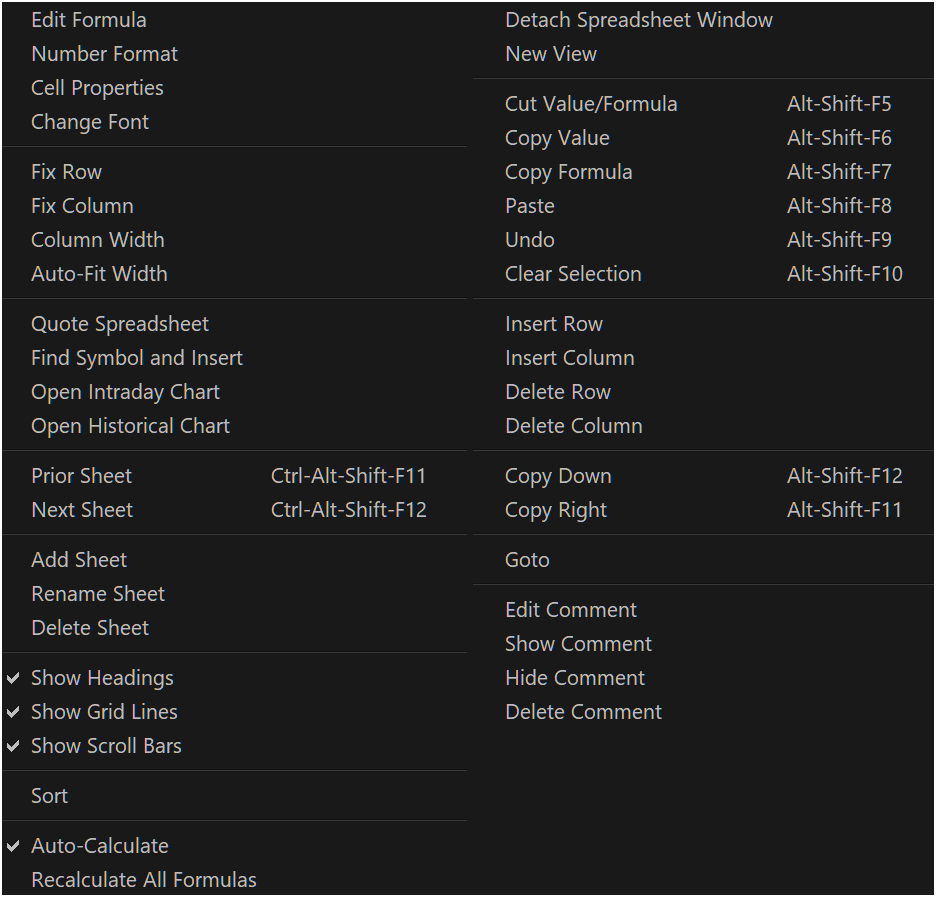Viewport: 936px width, 897px height.
Task: Go to Next Sheet
Action: [x=82, y=510]
